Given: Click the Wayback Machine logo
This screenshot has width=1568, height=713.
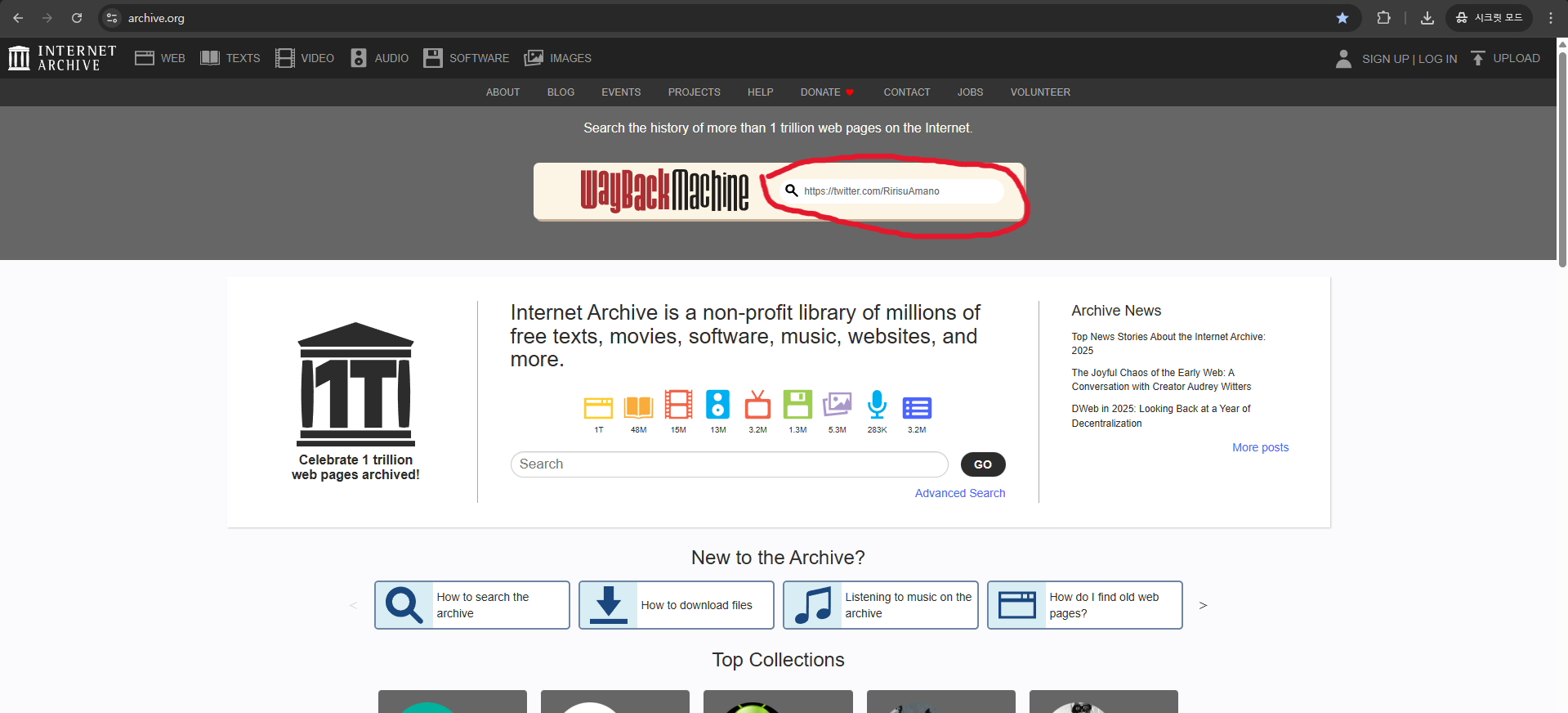Looking at the screenshot, I should tap(664, 191).
